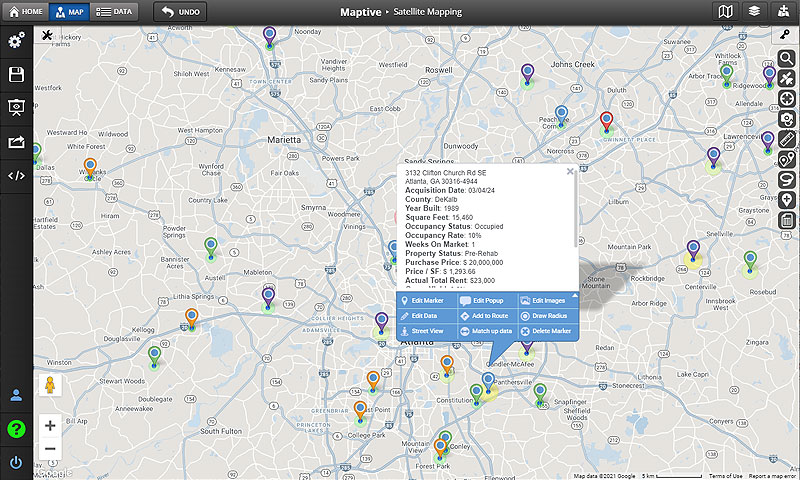
Task: Open the Terms of Use link
Action: 725,476
